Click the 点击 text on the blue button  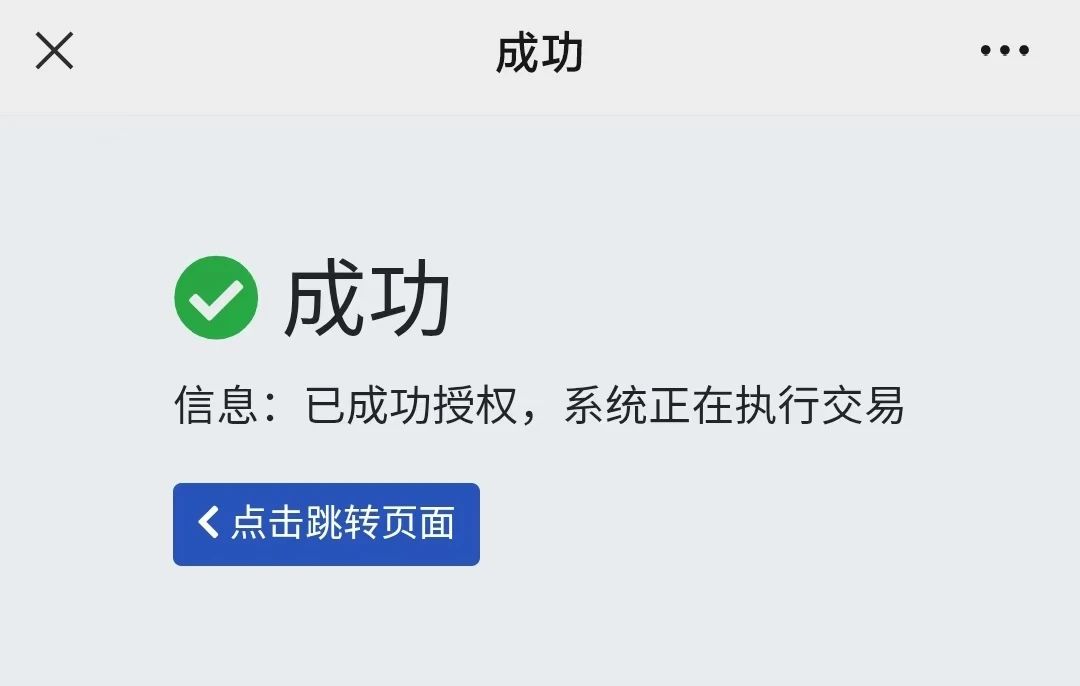click(267, 522)
